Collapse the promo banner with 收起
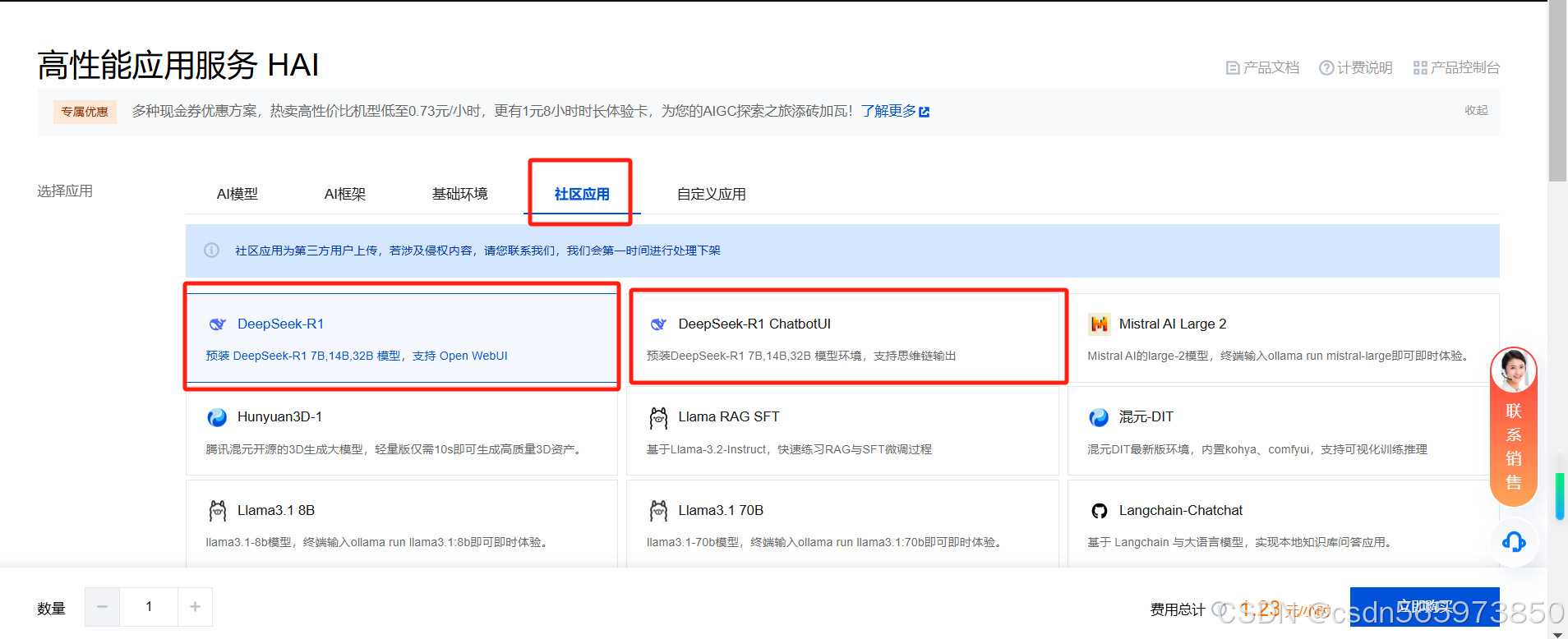Screen dimensions: 1568x639 [1476, 110]
